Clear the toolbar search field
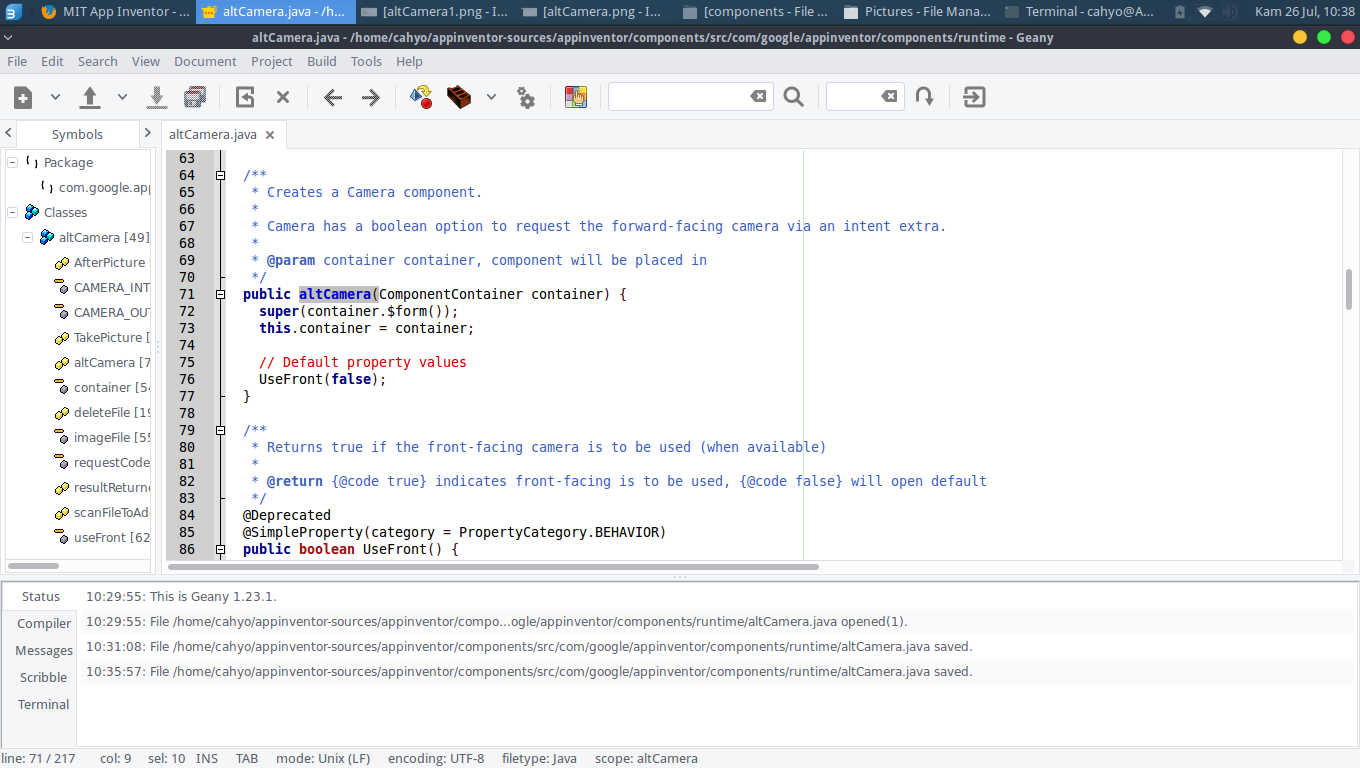 point(759,97)
